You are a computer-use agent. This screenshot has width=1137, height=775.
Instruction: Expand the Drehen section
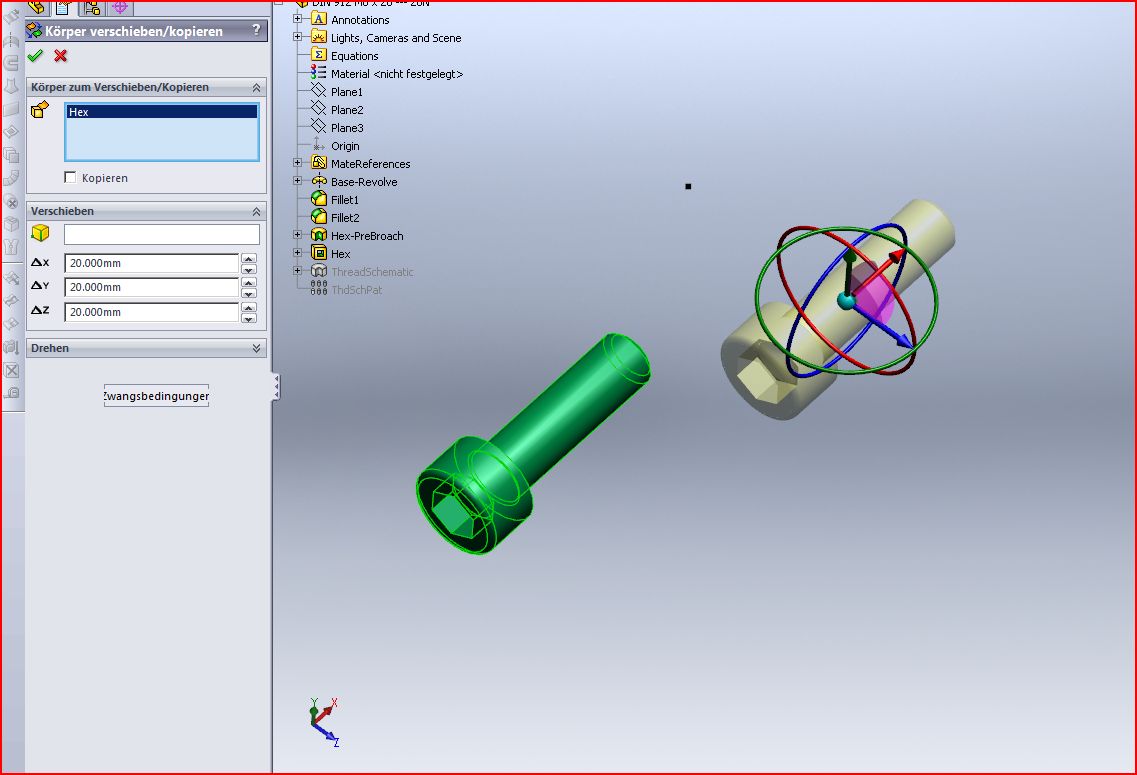coord(256,348)
